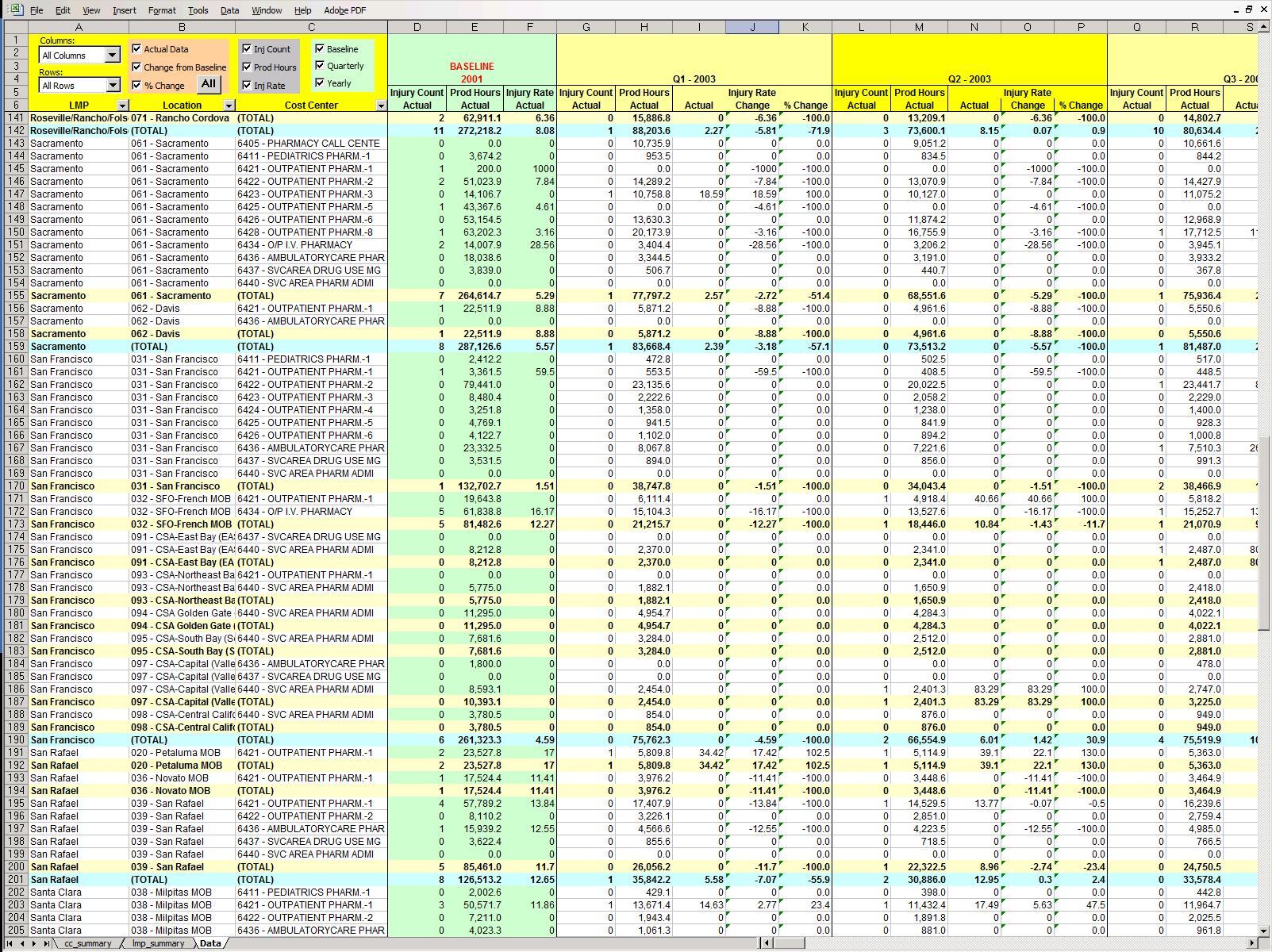1272x952 pixels.
Task: Click Q2 Prod Hours value 66,554.9
Action: 919,740
